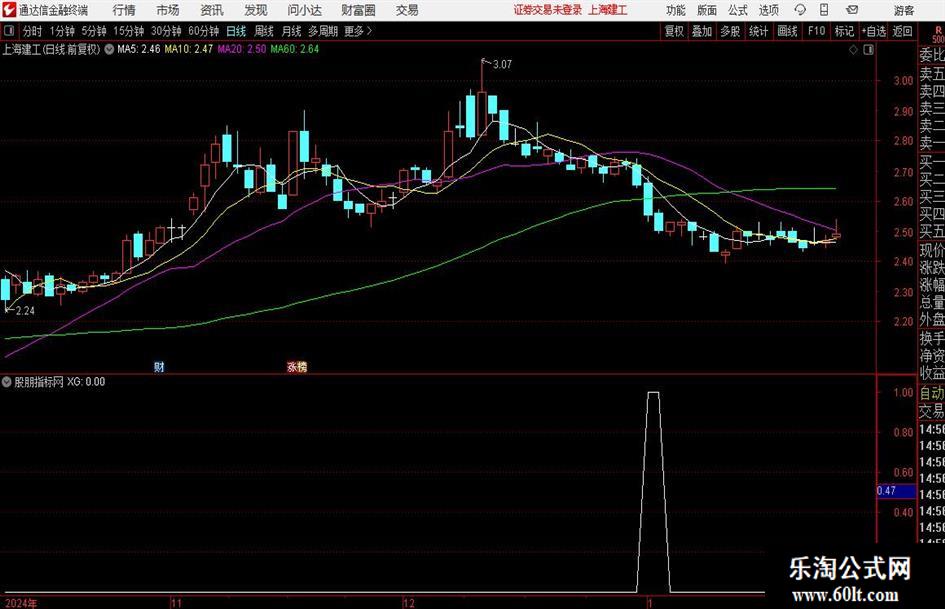Click the red R 500 badge
Image resolution: width=945 pixels, height=609 pixels.
(x=938, y=34)
